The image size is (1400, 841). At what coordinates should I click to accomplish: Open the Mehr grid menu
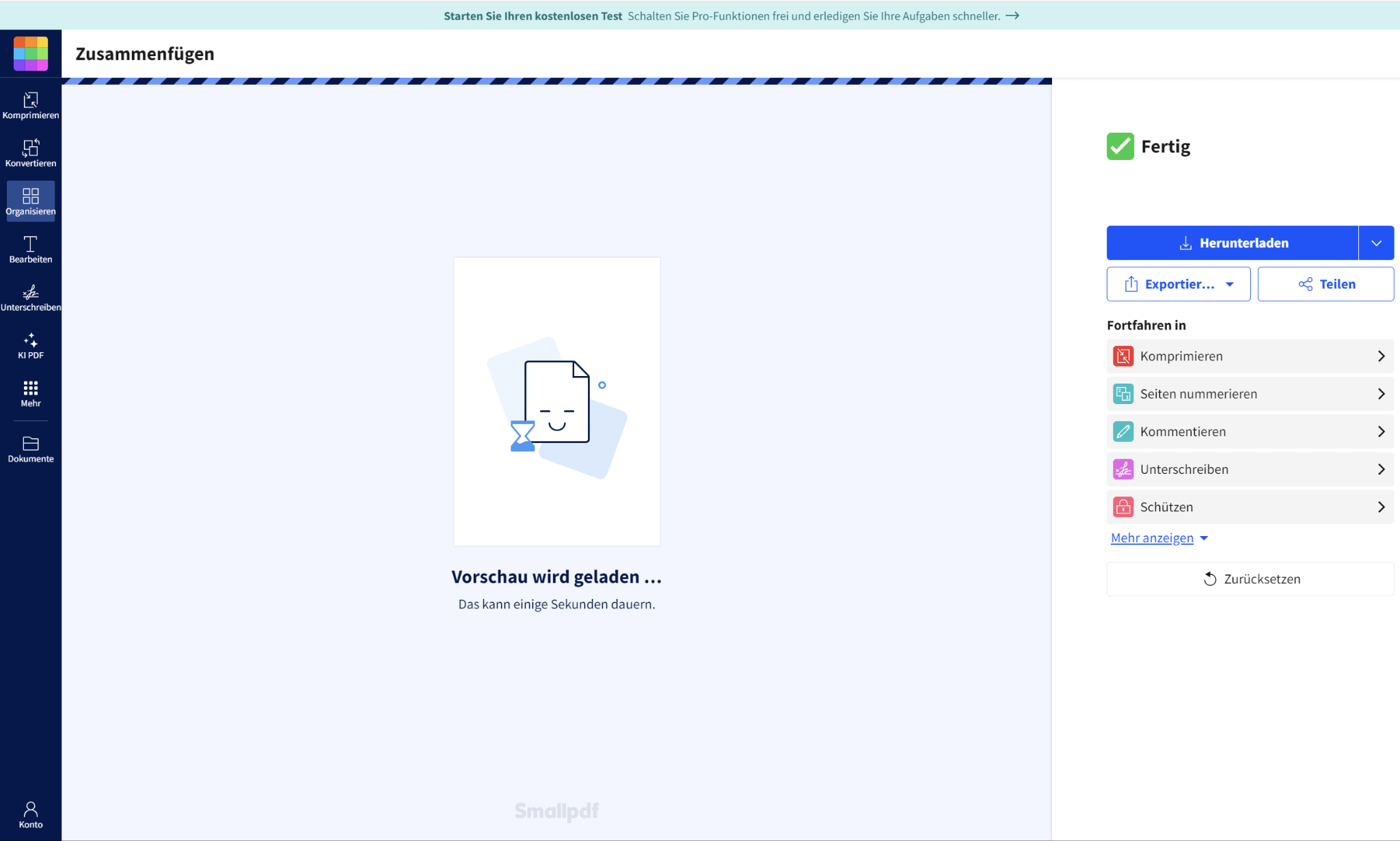pos(30,393)
